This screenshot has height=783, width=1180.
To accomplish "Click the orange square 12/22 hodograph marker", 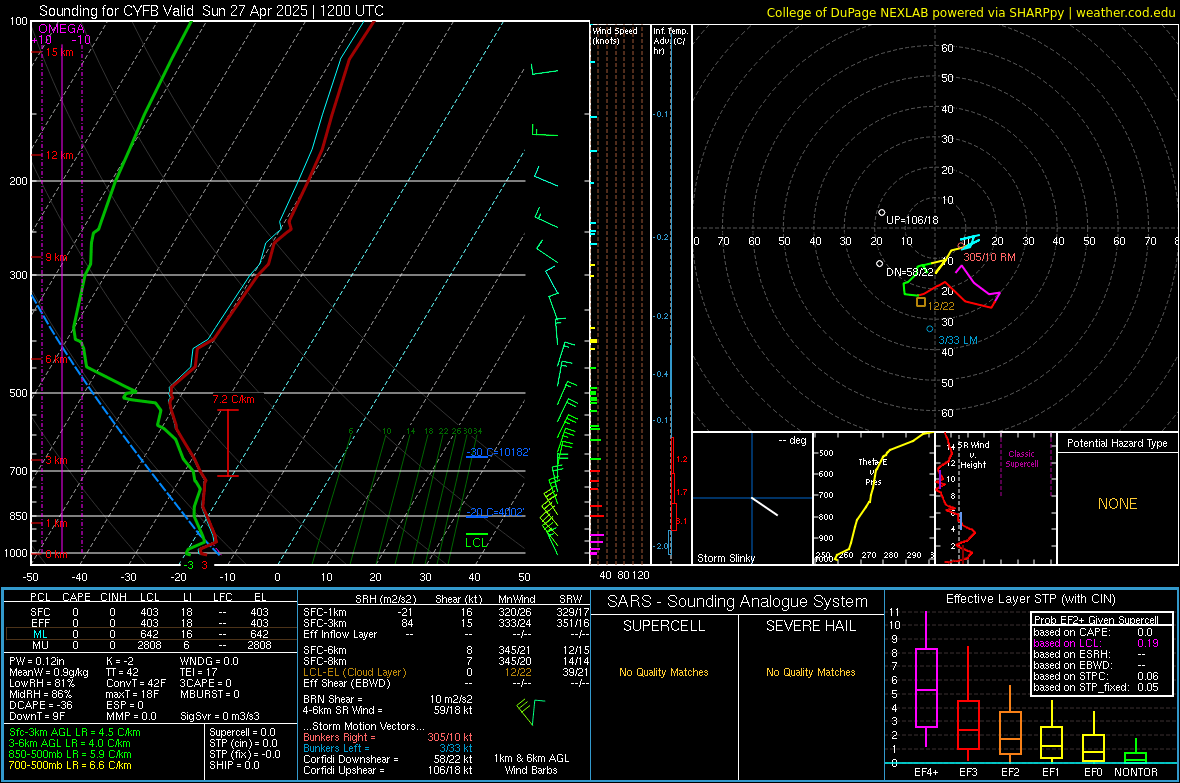I will (921, 302).
